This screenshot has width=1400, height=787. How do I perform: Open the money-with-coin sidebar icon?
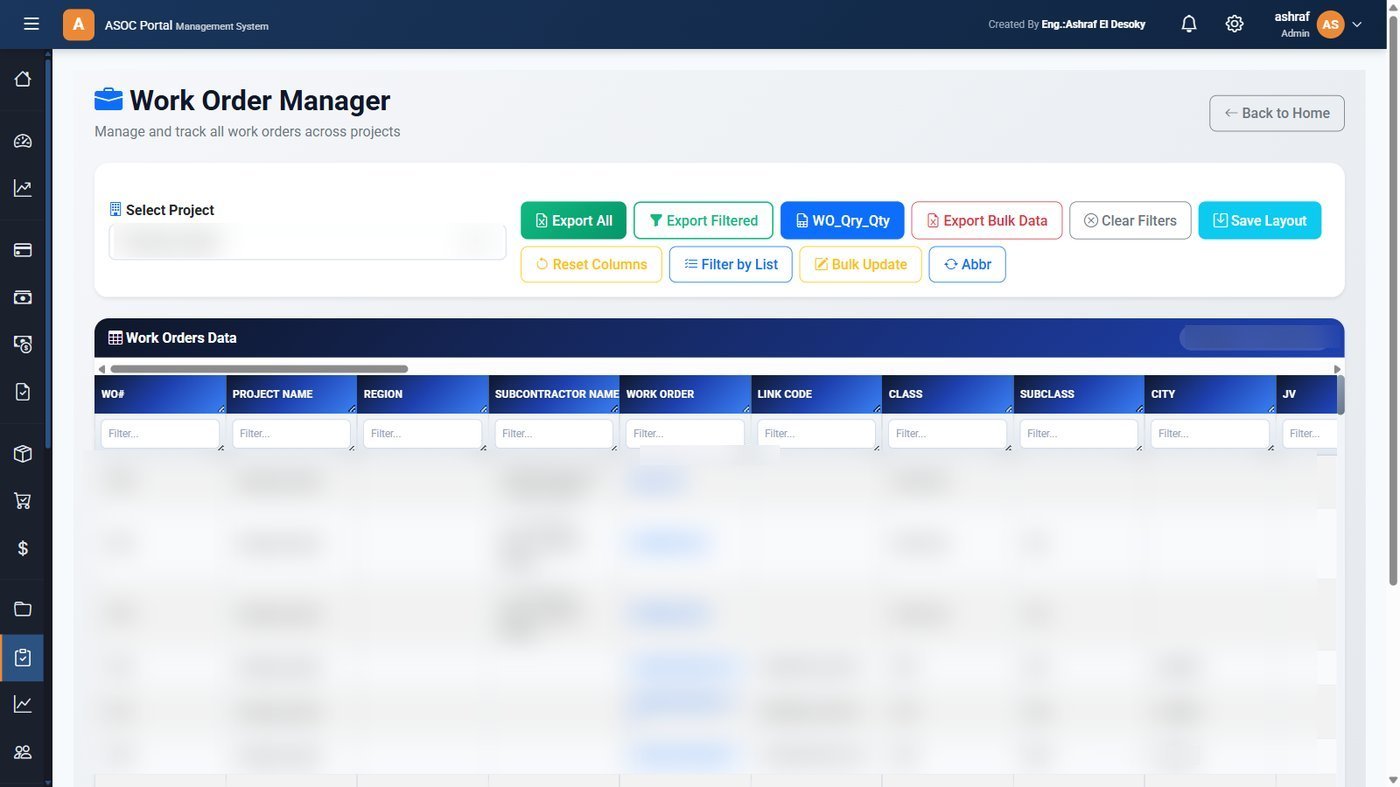[23, 344]
